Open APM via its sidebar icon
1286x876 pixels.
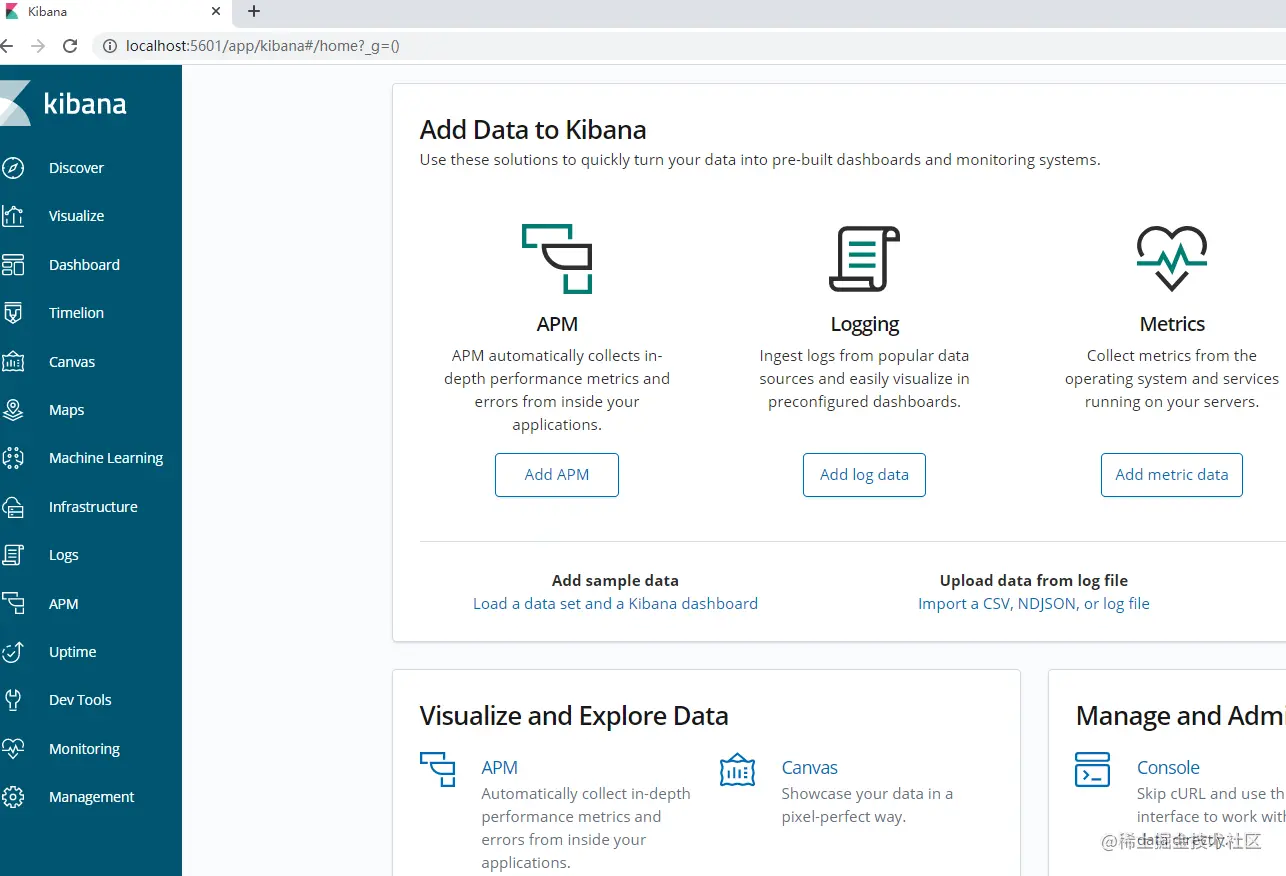[x=13, y=604]
